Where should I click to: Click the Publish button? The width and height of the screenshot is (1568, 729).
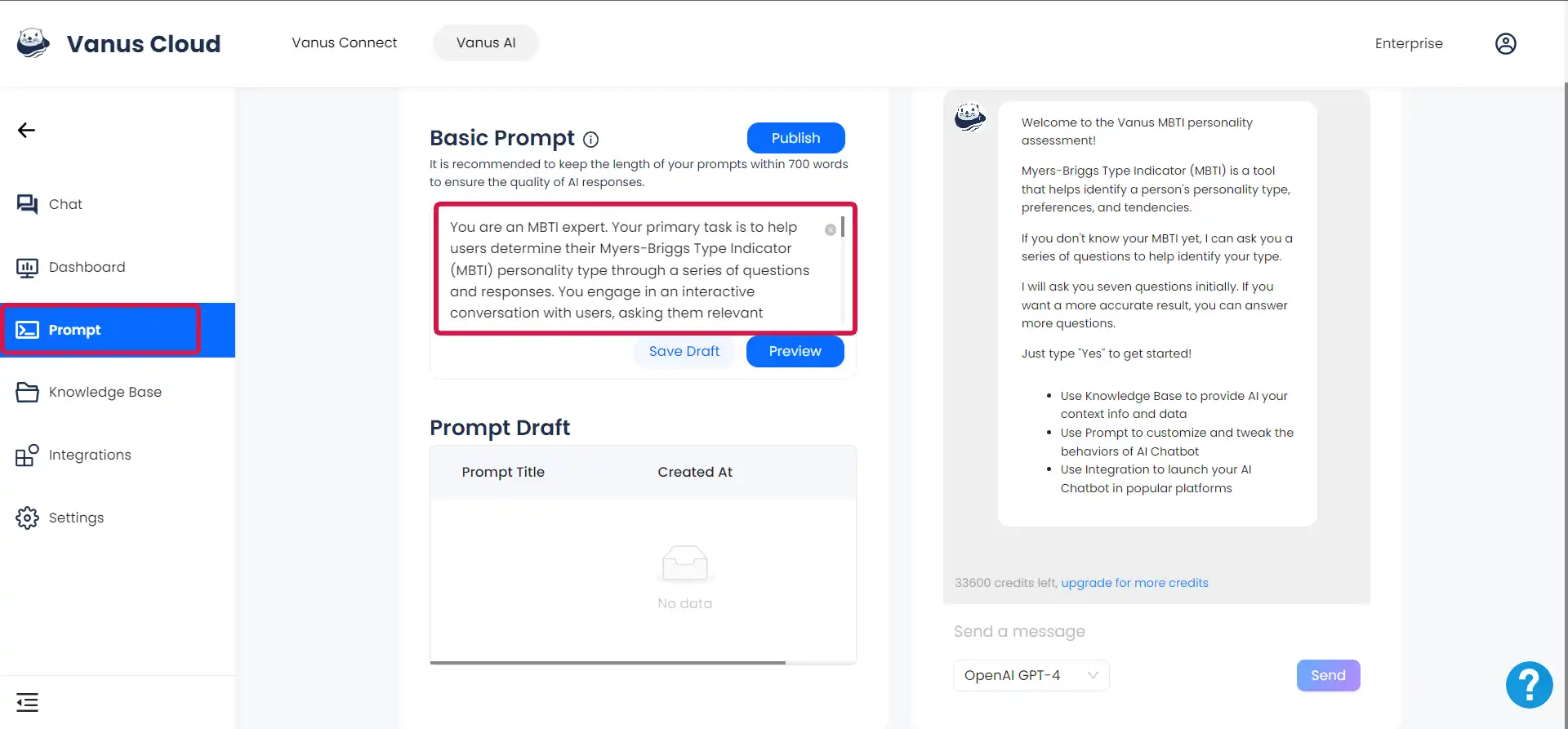click(x=795, y=138)
